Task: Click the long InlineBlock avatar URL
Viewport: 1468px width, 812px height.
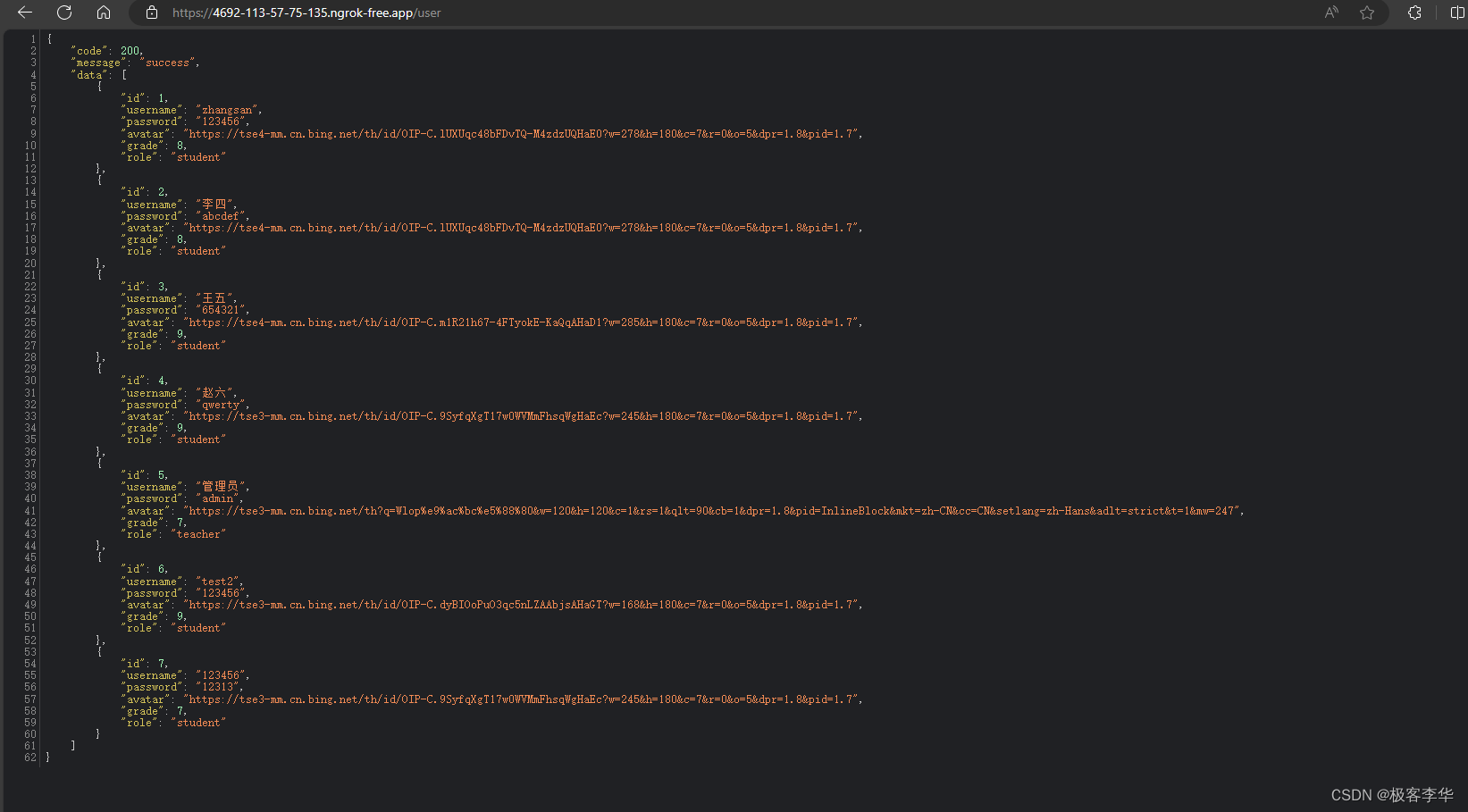Action: click(712, 511)
